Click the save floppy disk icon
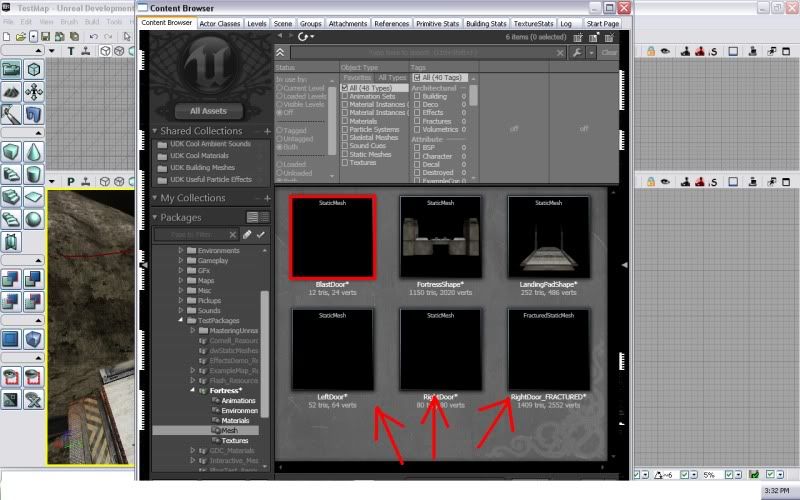The width and height of the screenshot is (800, 500). click(45, 37)
